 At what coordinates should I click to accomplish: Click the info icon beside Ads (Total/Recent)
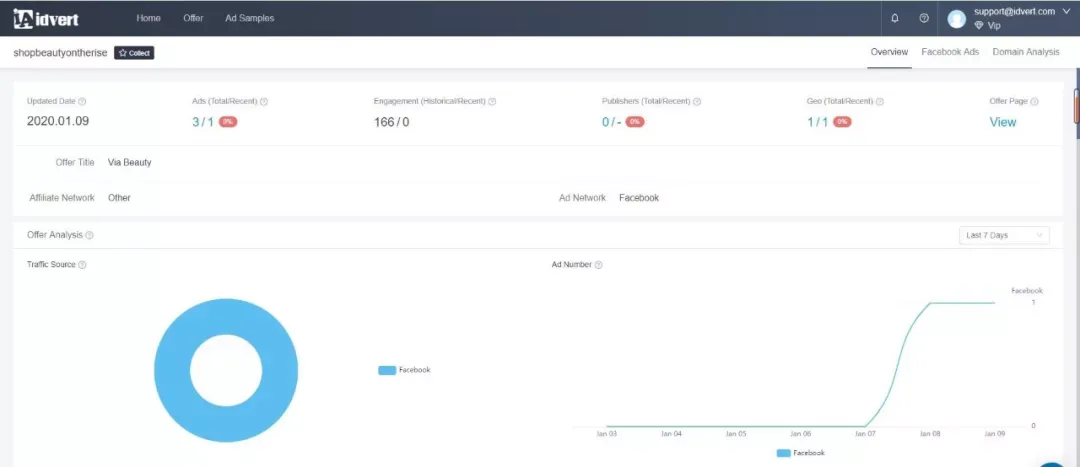point(264,101)
